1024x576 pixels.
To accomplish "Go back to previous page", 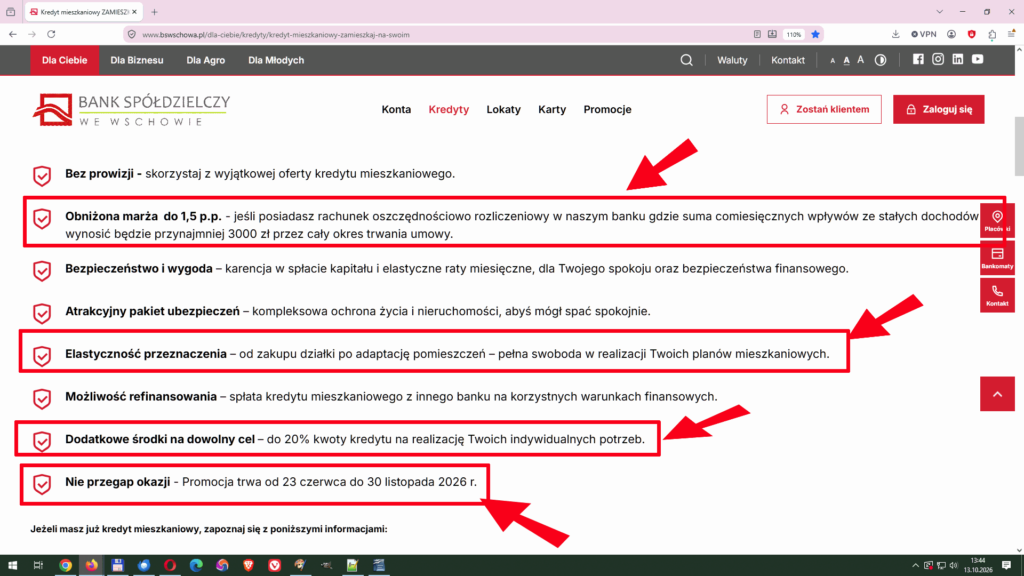I will pos(13,35).
